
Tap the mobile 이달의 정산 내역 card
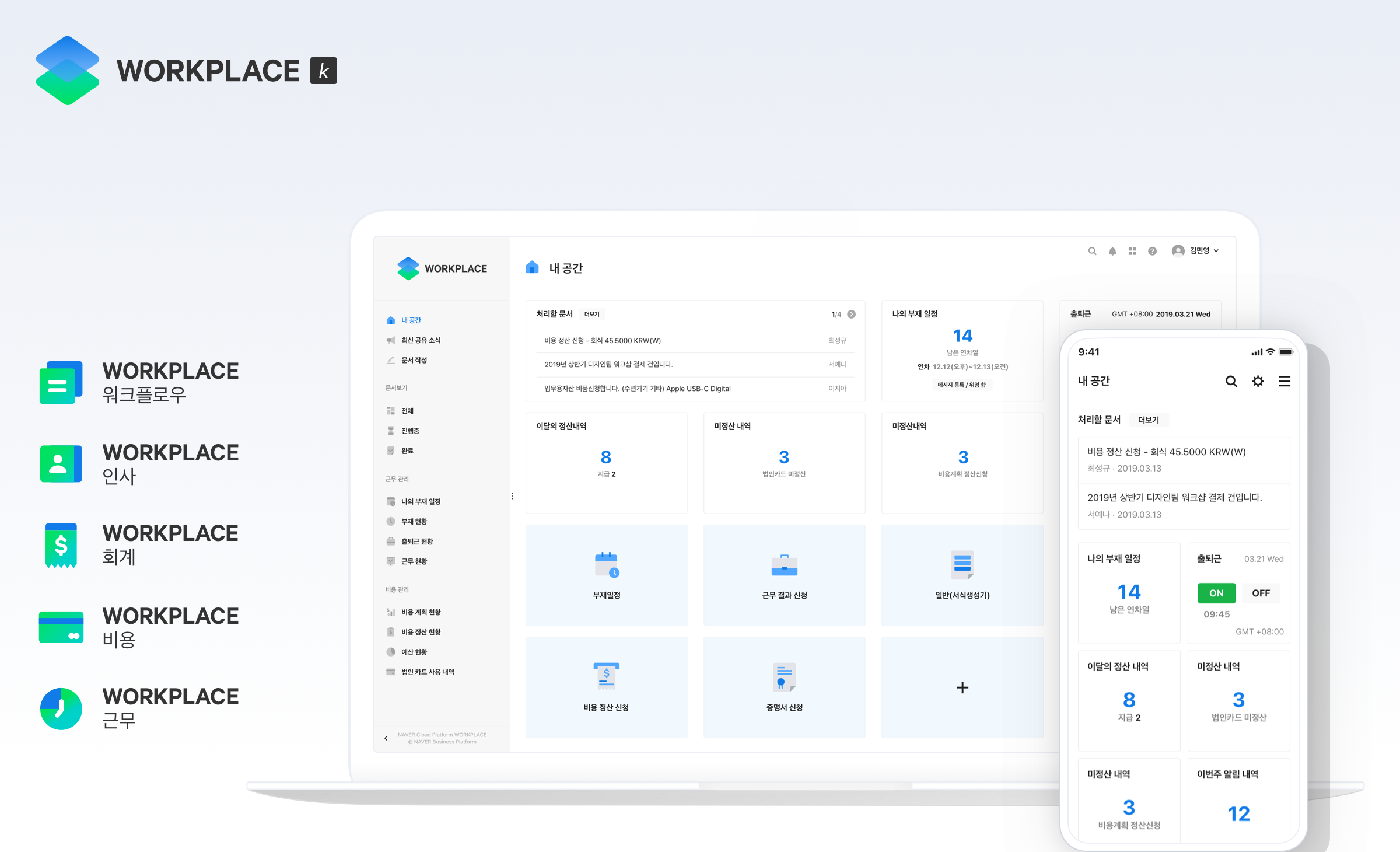pos(1129,701)
